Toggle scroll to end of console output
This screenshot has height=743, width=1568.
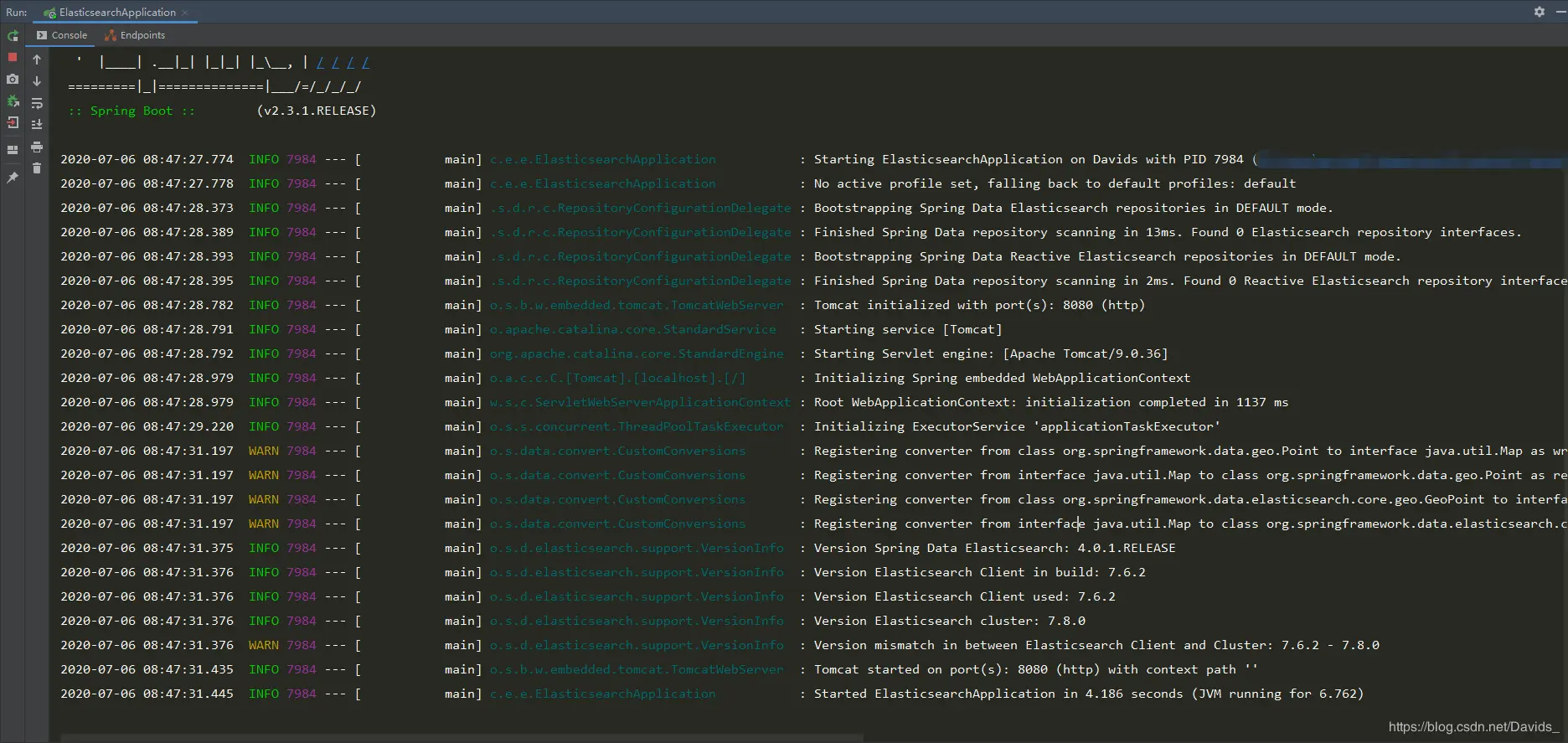(x=37, y=124)
